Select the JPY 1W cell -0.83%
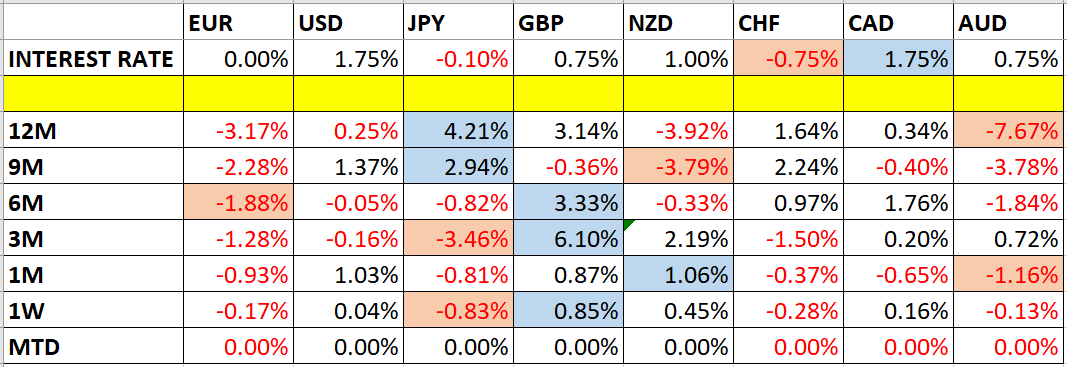Viewport: 1067px width, 367px height. pyautogui.click(x=457, y=310)
